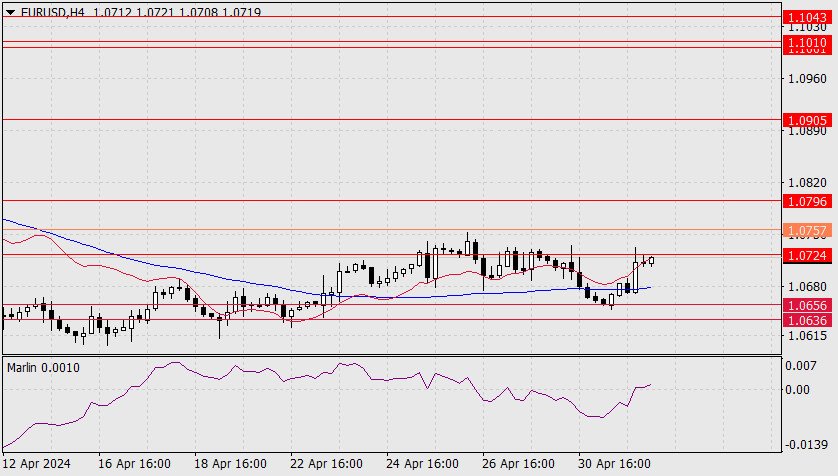Click the 26 Apr 16:00 time label
The width and height of the screenshot is (838, 476).
pyautogui.click(x=518, y=464)
